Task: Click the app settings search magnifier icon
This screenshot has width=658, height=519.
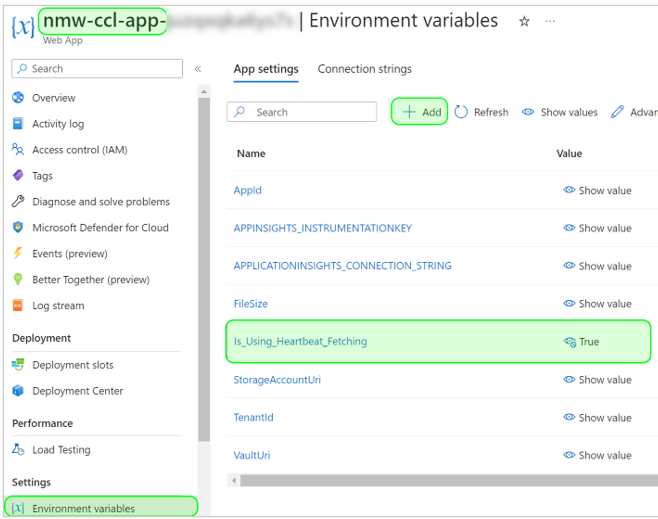Action: pyautogui.click(x=239, y=112)
